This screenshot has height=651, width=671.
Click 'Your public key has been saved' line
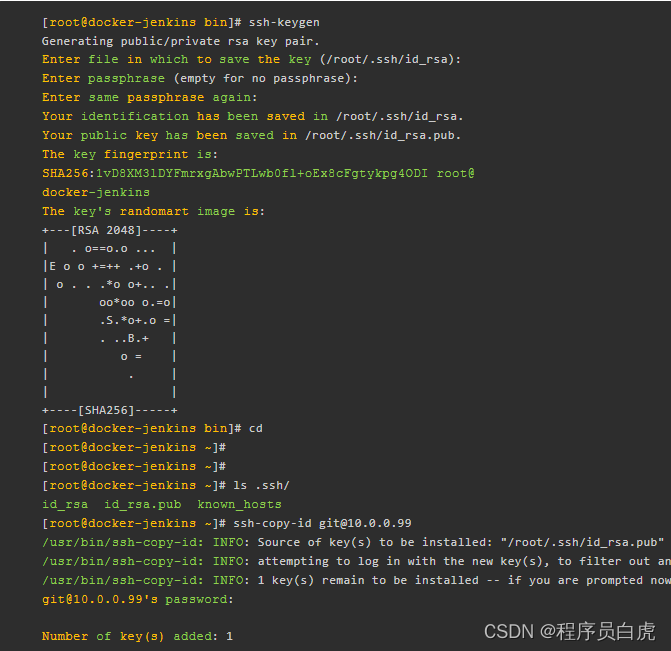click(251, 135)
